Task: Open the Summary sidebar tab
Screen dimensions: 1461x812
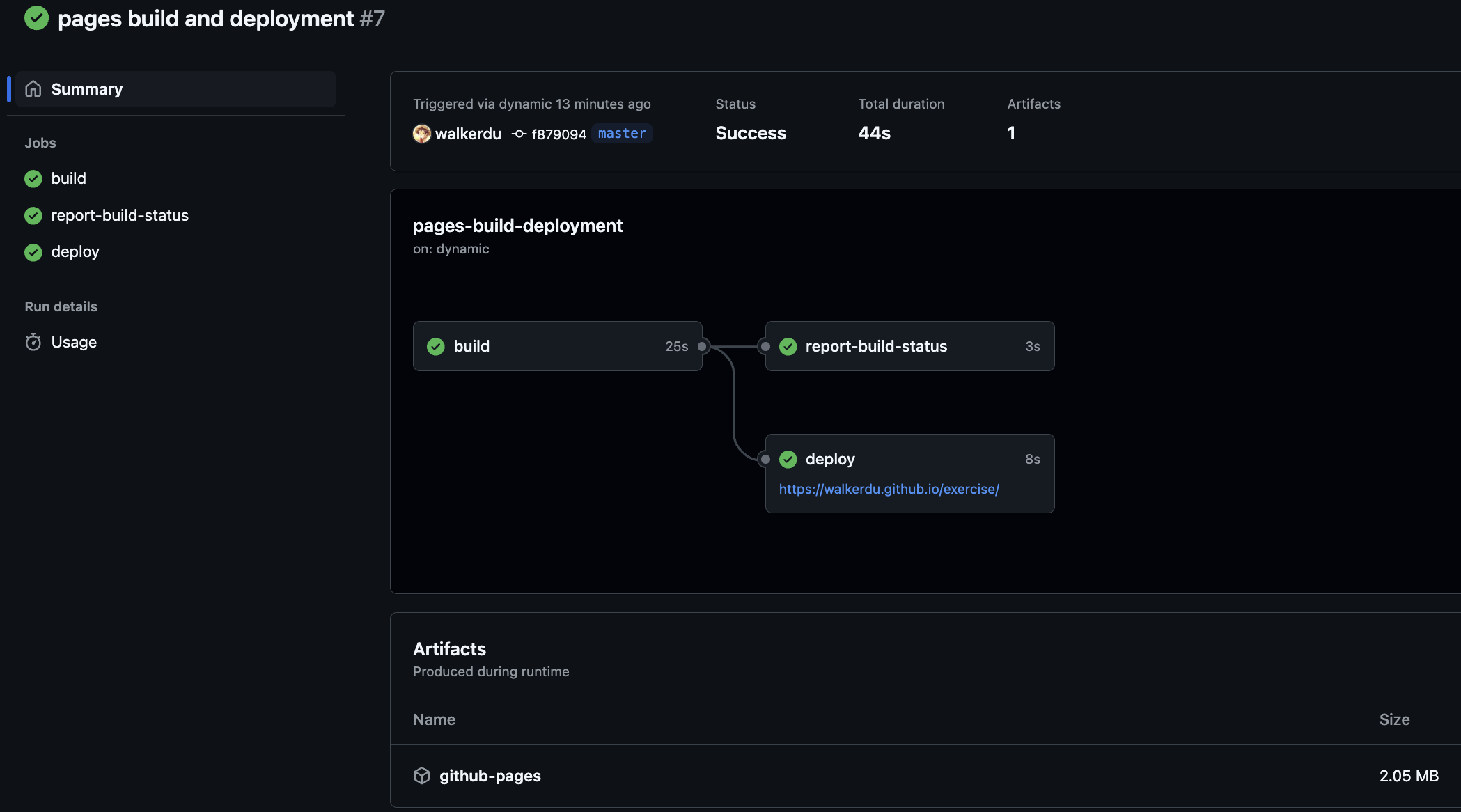Action: (x=86, y=89)
